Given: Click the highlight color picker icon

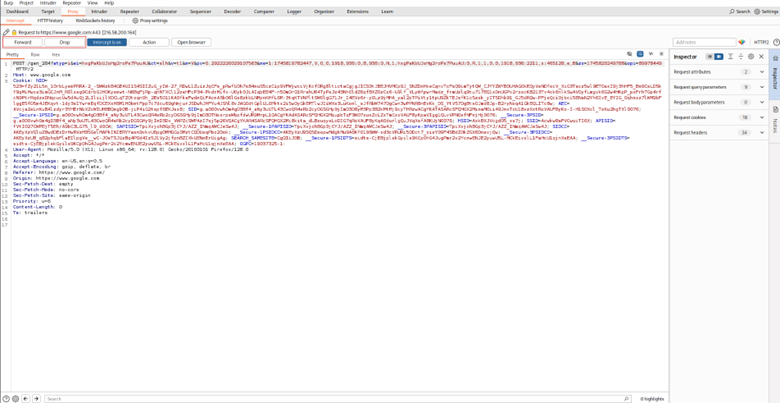Looking at the screenshot, I should [742, 43].
